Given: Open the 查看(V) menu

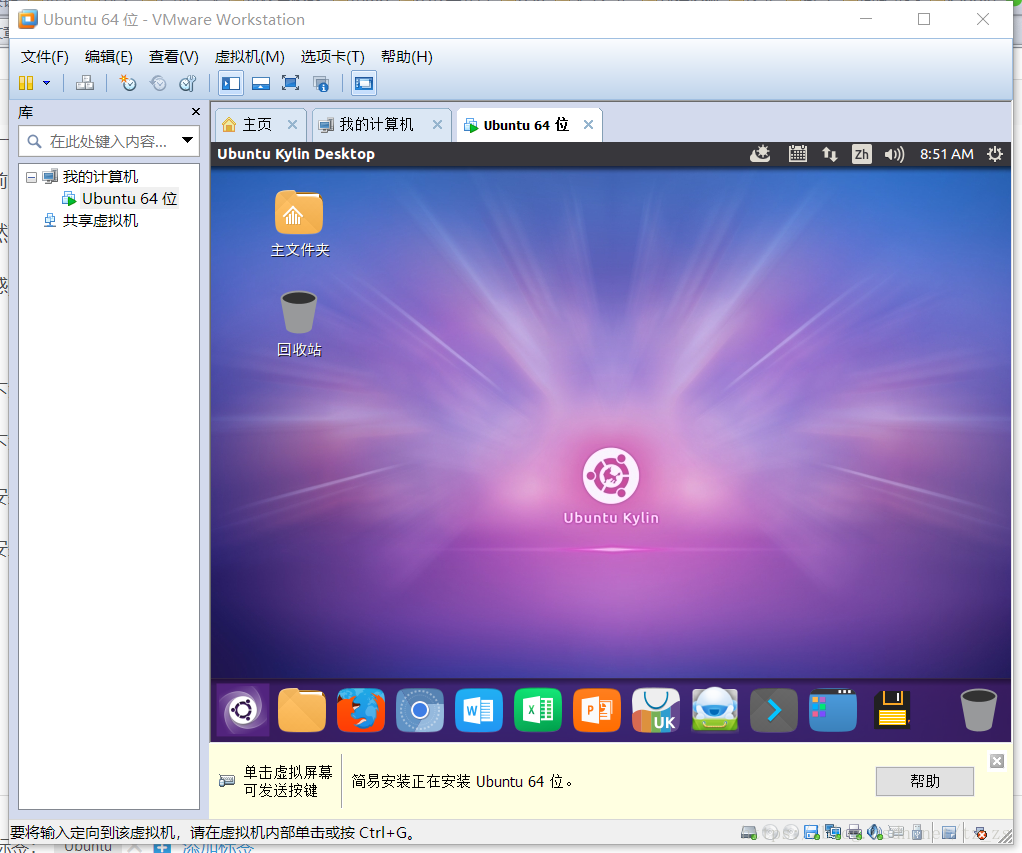Looking at the screenshot, I should 173,57.
